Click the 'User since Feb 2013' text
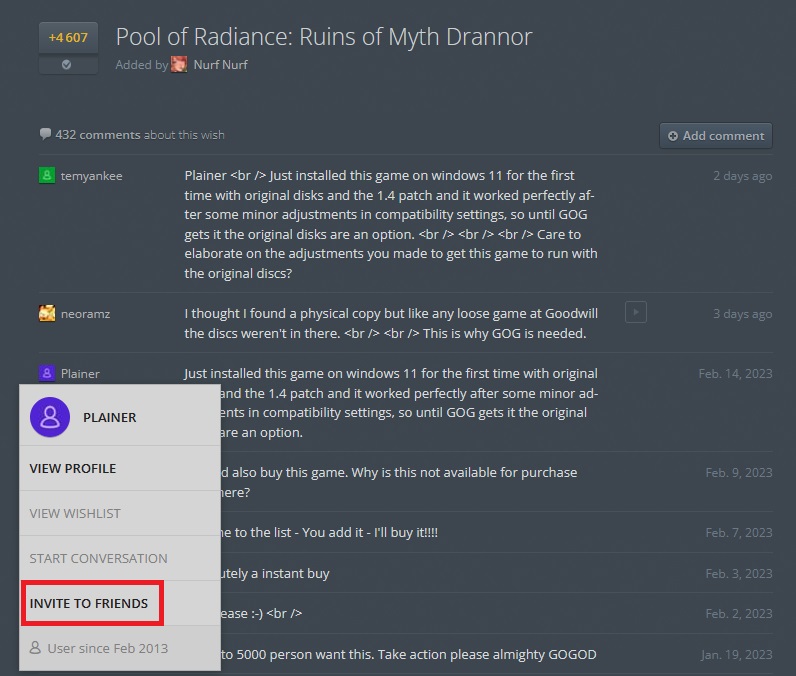796x676 pixels. 108,648
